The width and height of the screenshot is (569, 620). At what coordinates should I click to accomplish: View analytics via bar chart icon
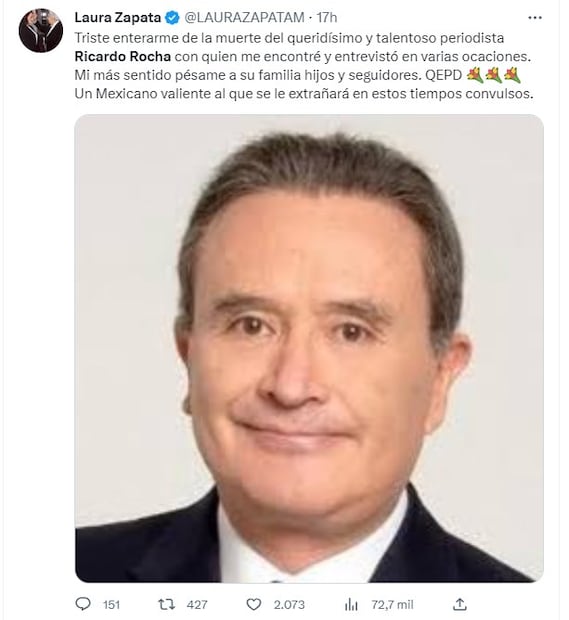tap(351, 604)
